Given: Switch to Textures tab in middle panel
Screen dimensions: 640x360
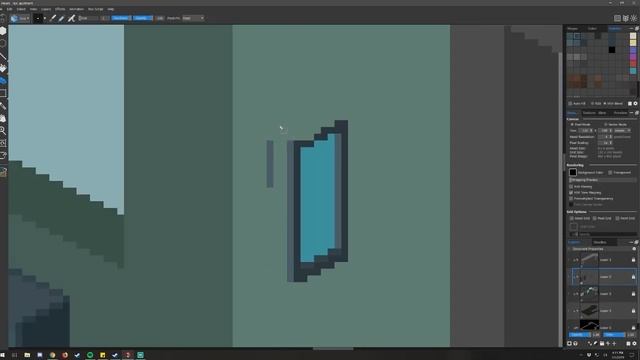Looking at the screenshot, I should tap(589, 113).
